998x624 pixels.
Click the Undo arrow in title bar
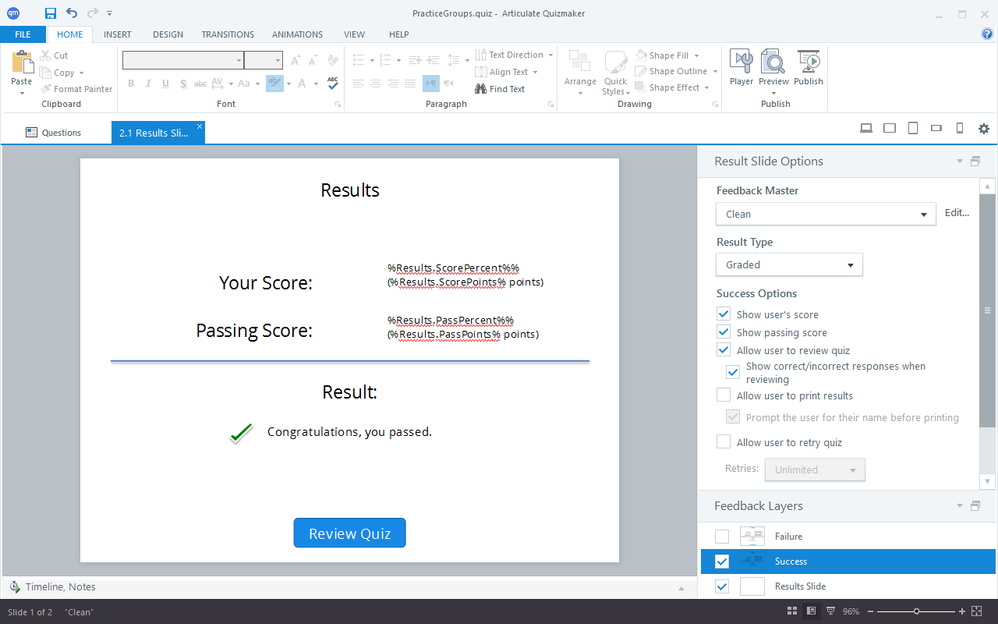72,13
